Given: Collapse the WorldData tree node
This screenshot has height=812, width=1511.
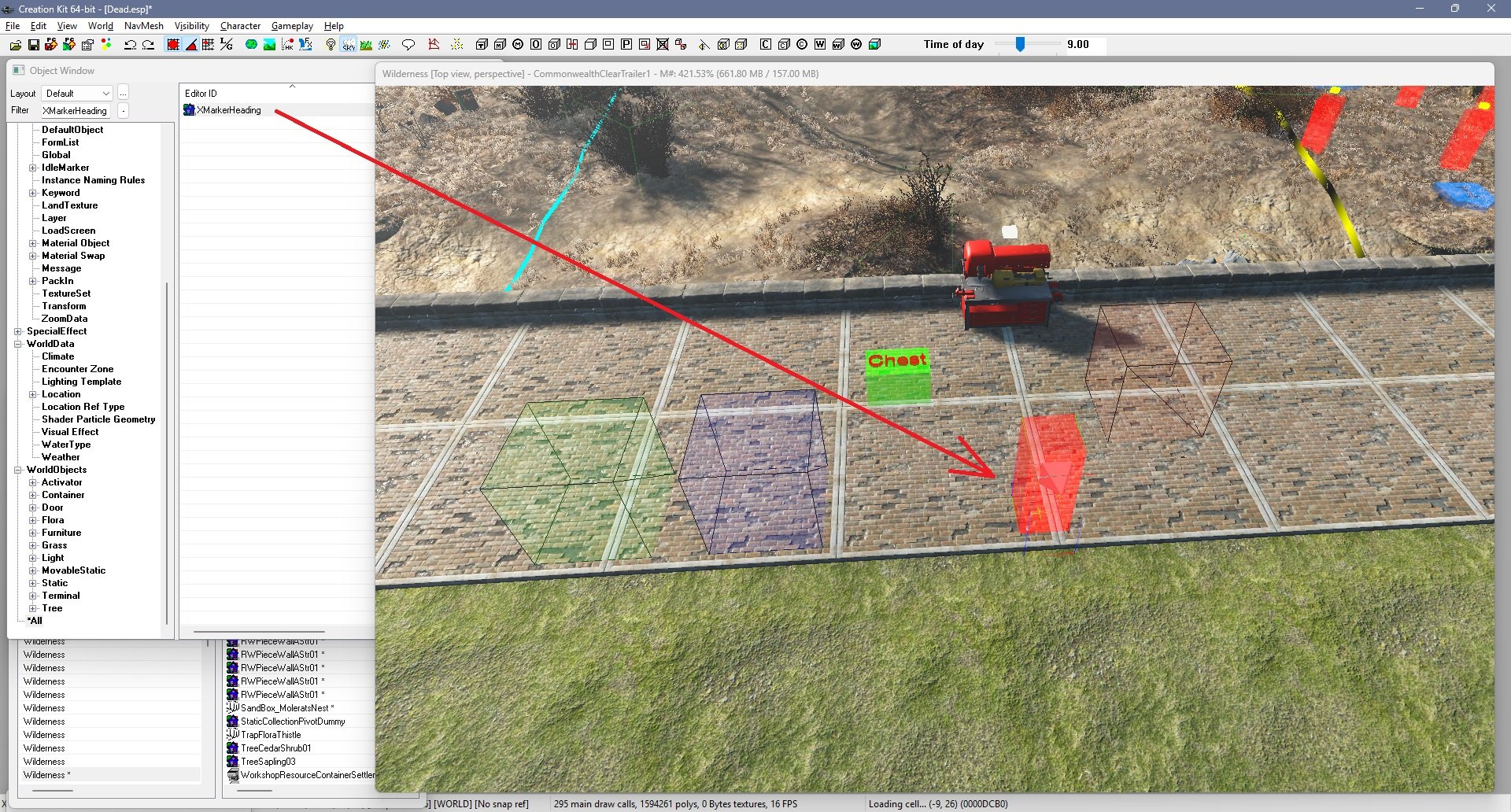Looking at the screenshot, I should click(x=18, y=344).
